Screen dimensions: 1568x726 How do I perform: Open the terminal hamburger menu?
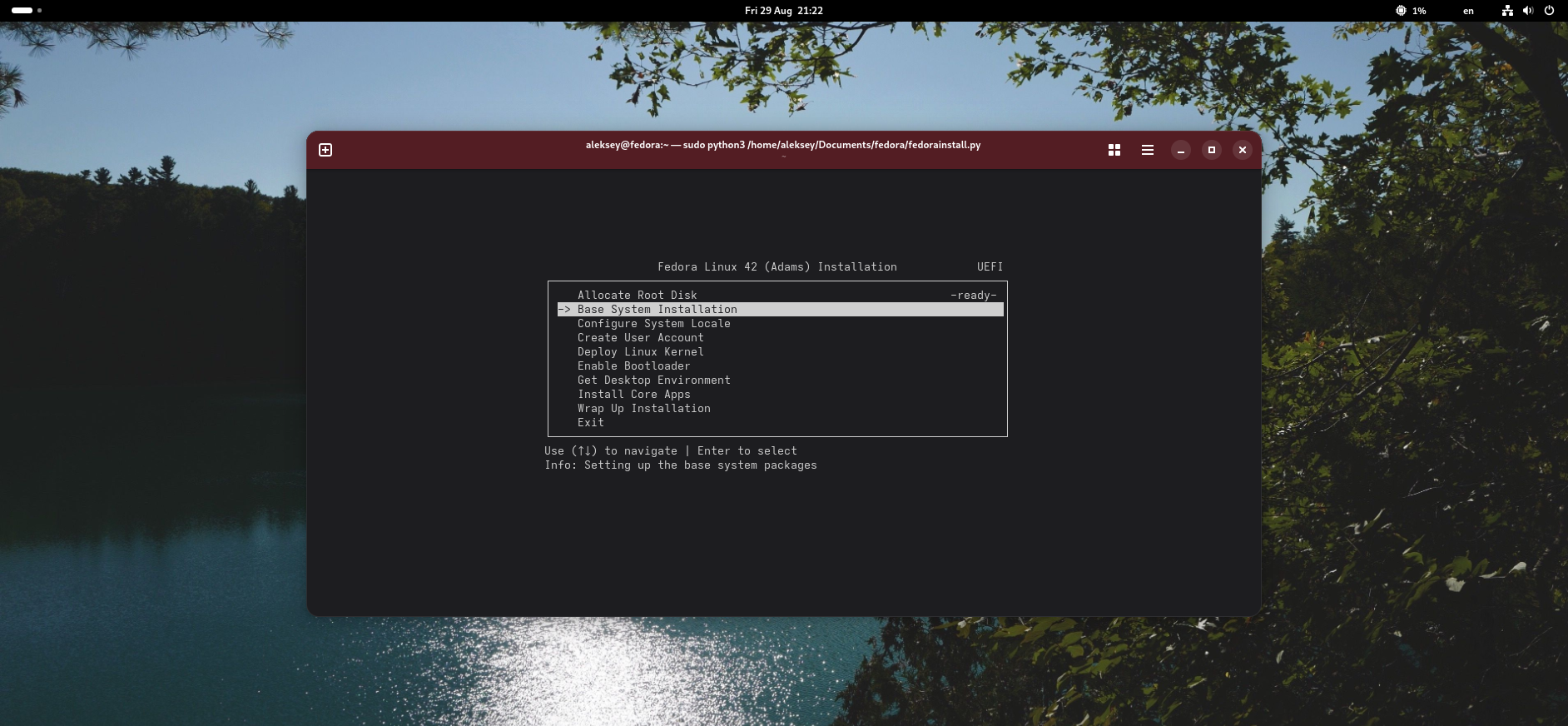[x=1148, y=150]
